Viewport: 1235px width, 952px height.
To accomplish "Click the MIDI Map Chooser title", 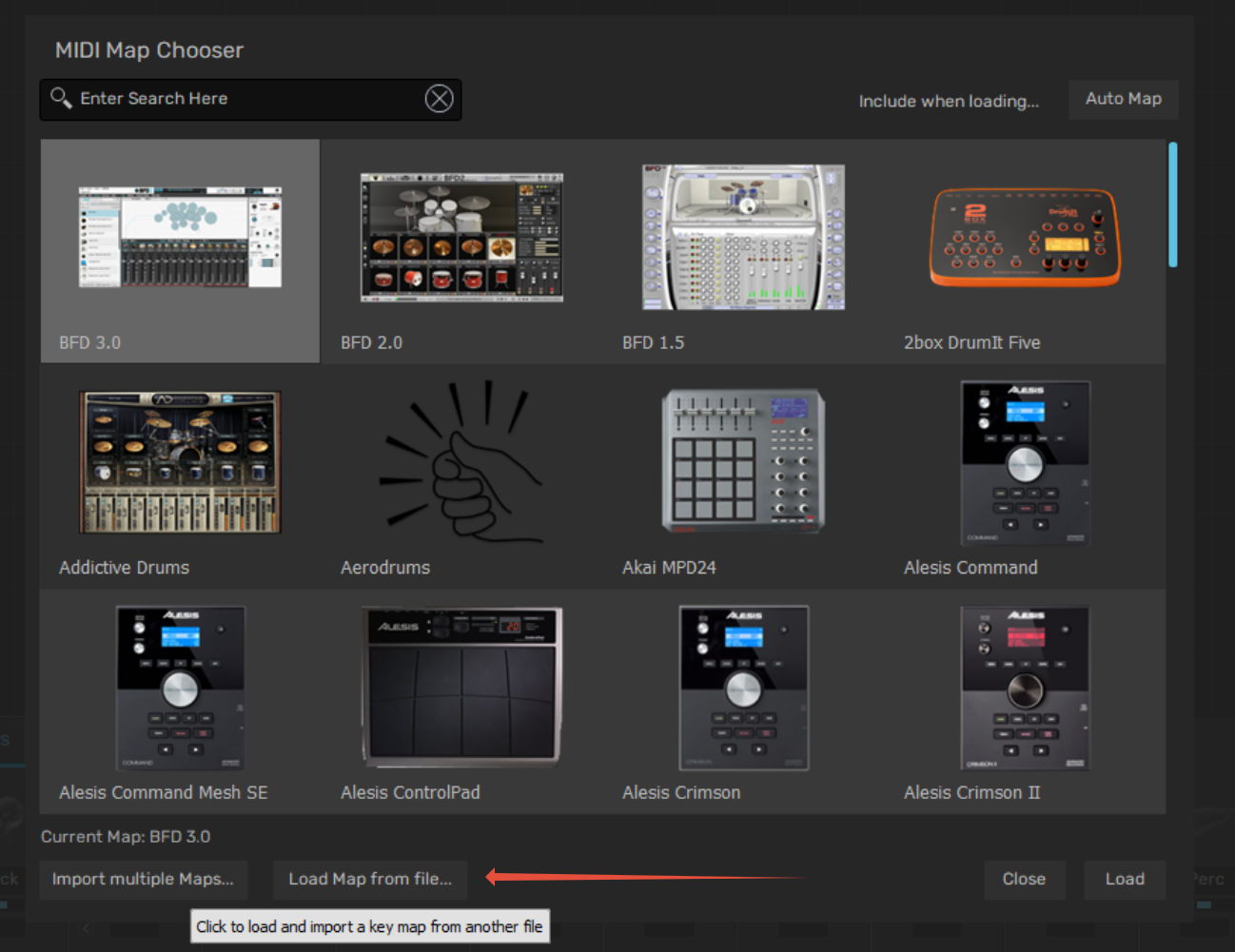I will (x=149, y=50).
